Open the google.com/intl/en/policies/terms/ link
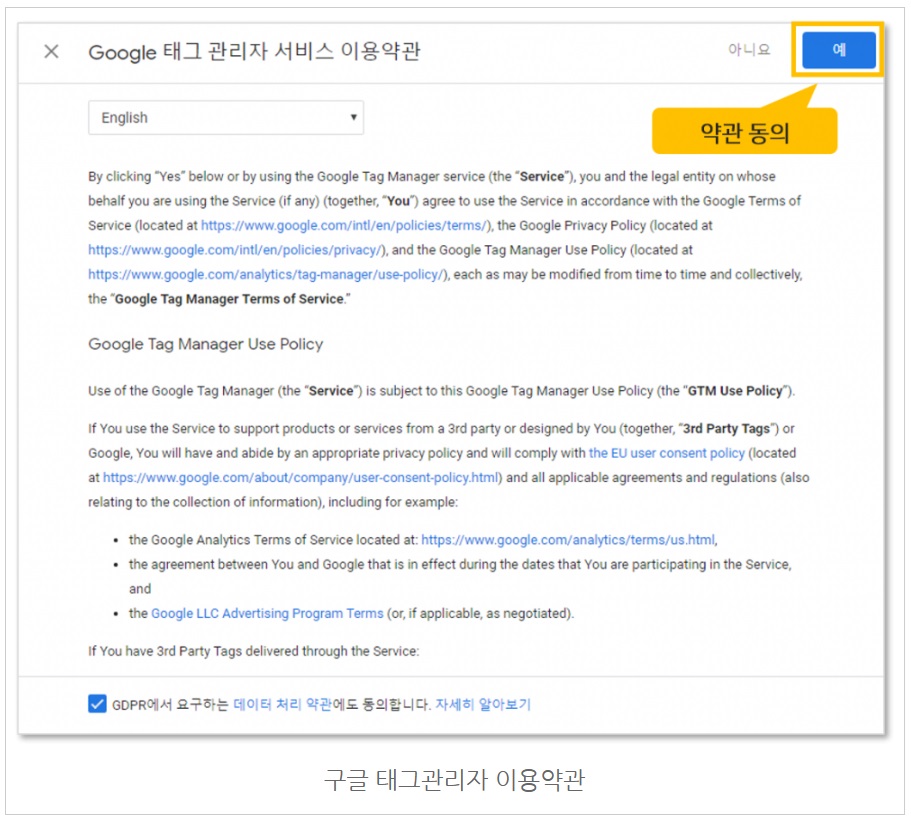Image resolution: width=911 pixels, height=822 pixels. [x=346, y=225]
